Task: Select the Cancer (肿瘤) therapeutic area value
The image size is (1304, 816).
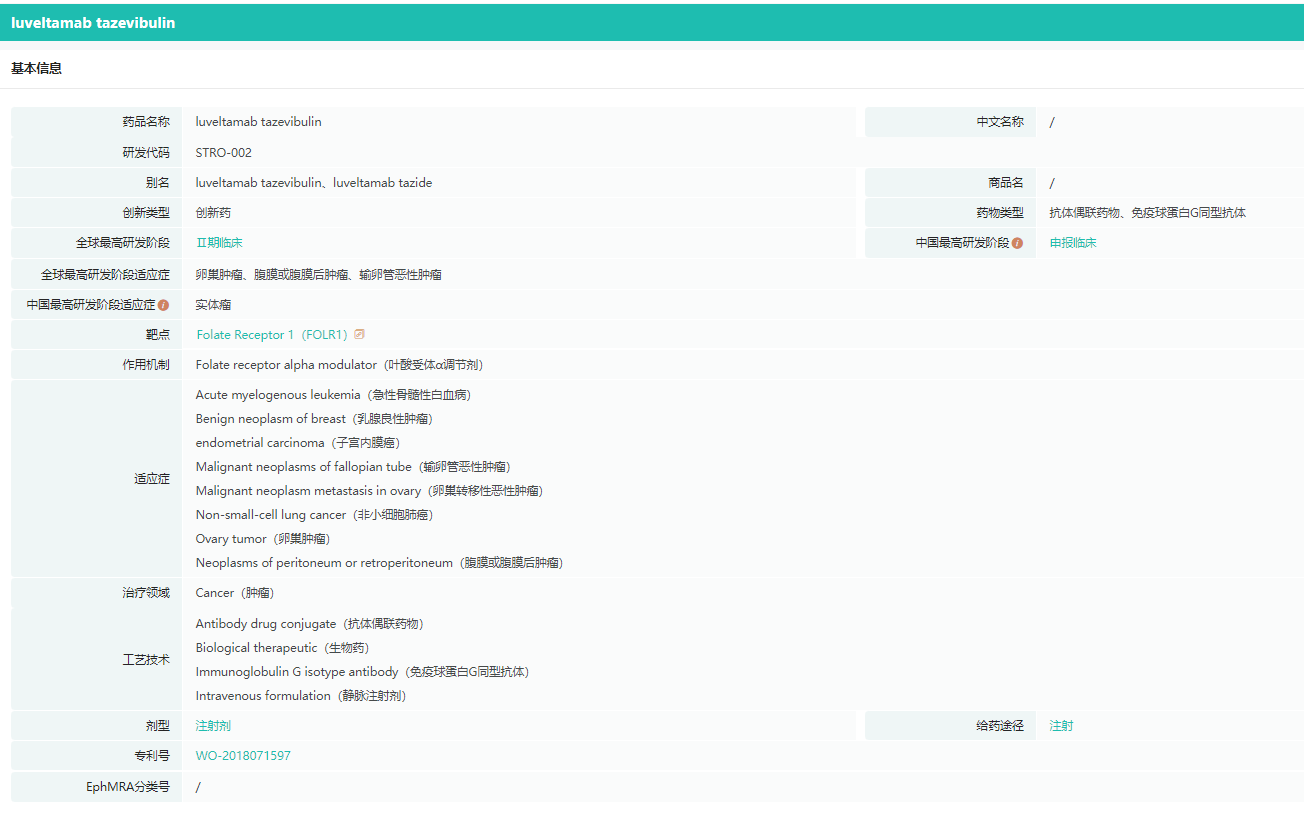Action: pyautogui.click(x=233, y=593)
